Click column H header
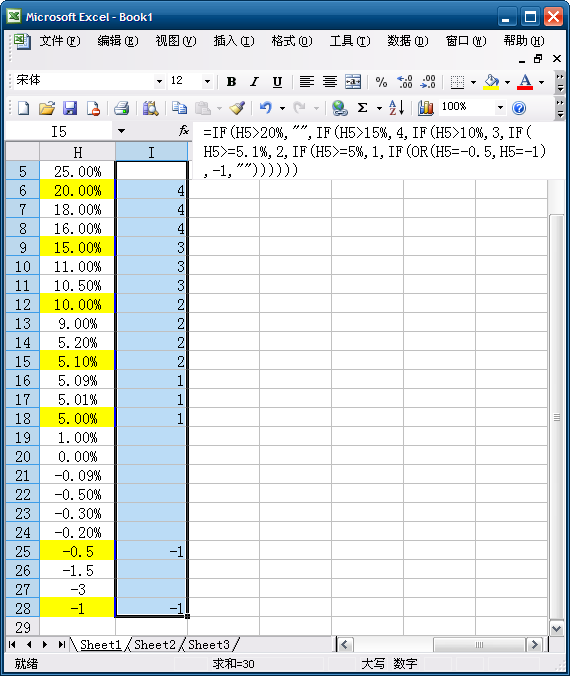570x676 pixels. tap(78, 152)
